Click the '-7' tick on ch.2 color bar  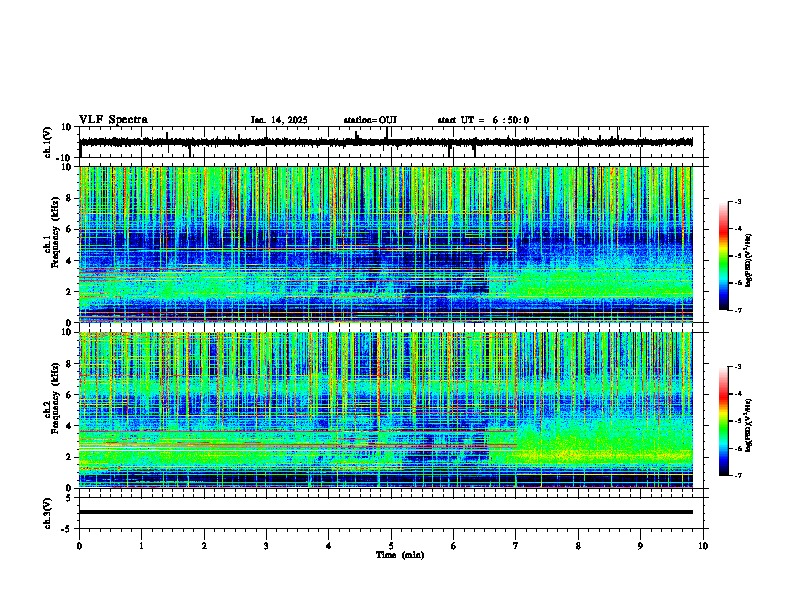(737, 476)
